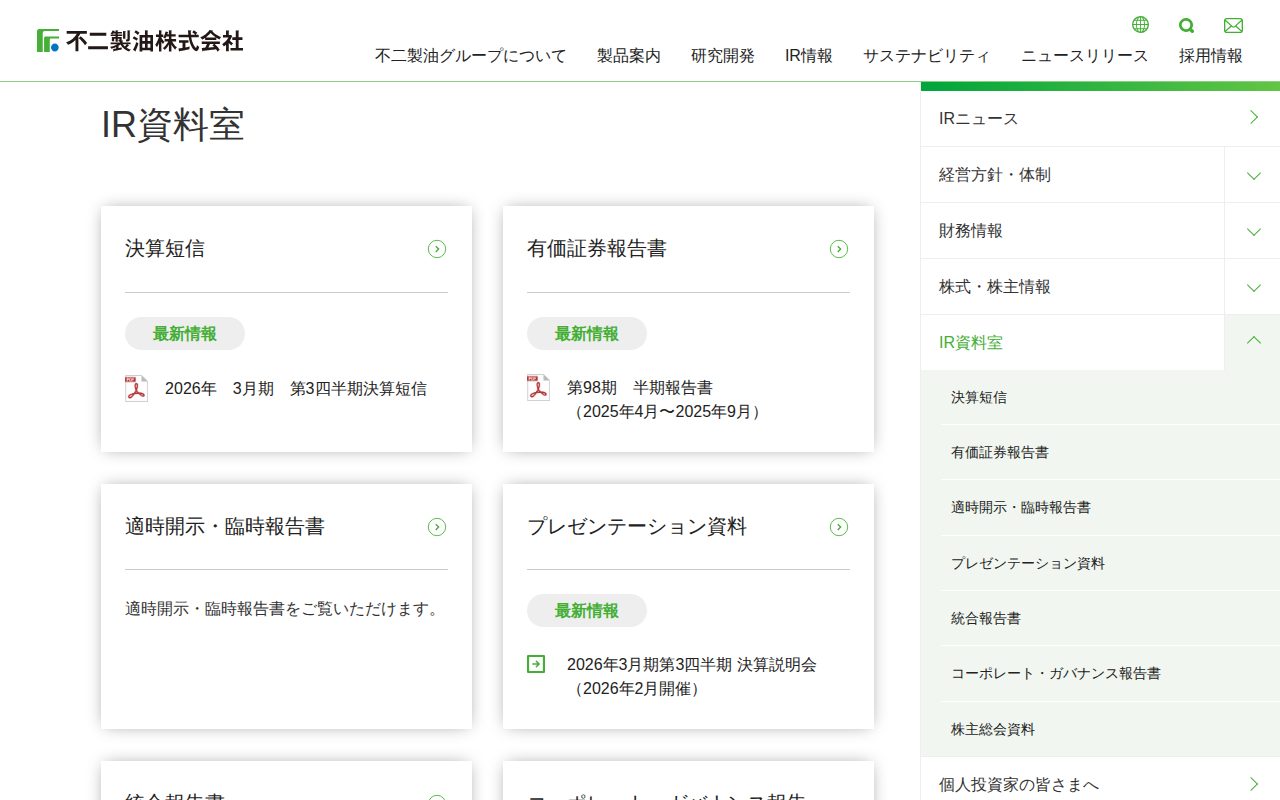Open the site search magnifier icon
Image resolution: width=1280 pixels, height=800 pixels.
[1186, 25]
